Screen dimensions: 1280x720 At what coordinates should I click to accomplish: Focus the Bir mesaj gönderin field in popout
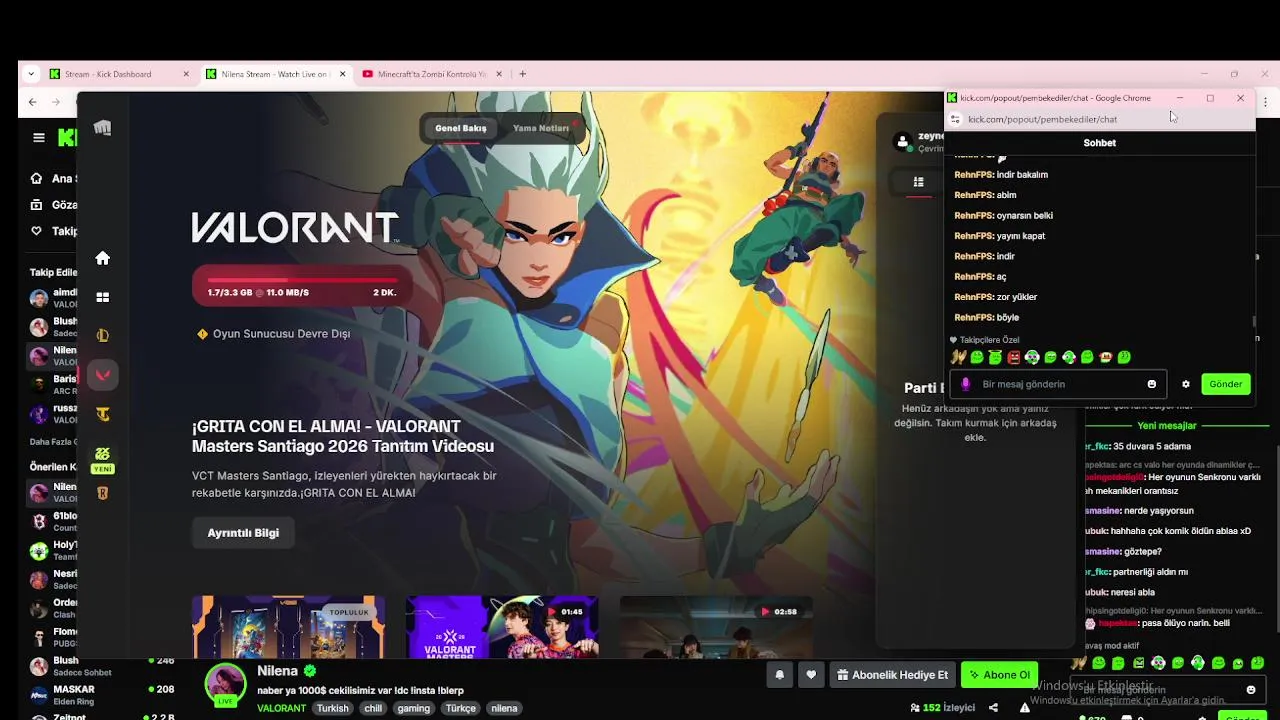point(1060,384)
